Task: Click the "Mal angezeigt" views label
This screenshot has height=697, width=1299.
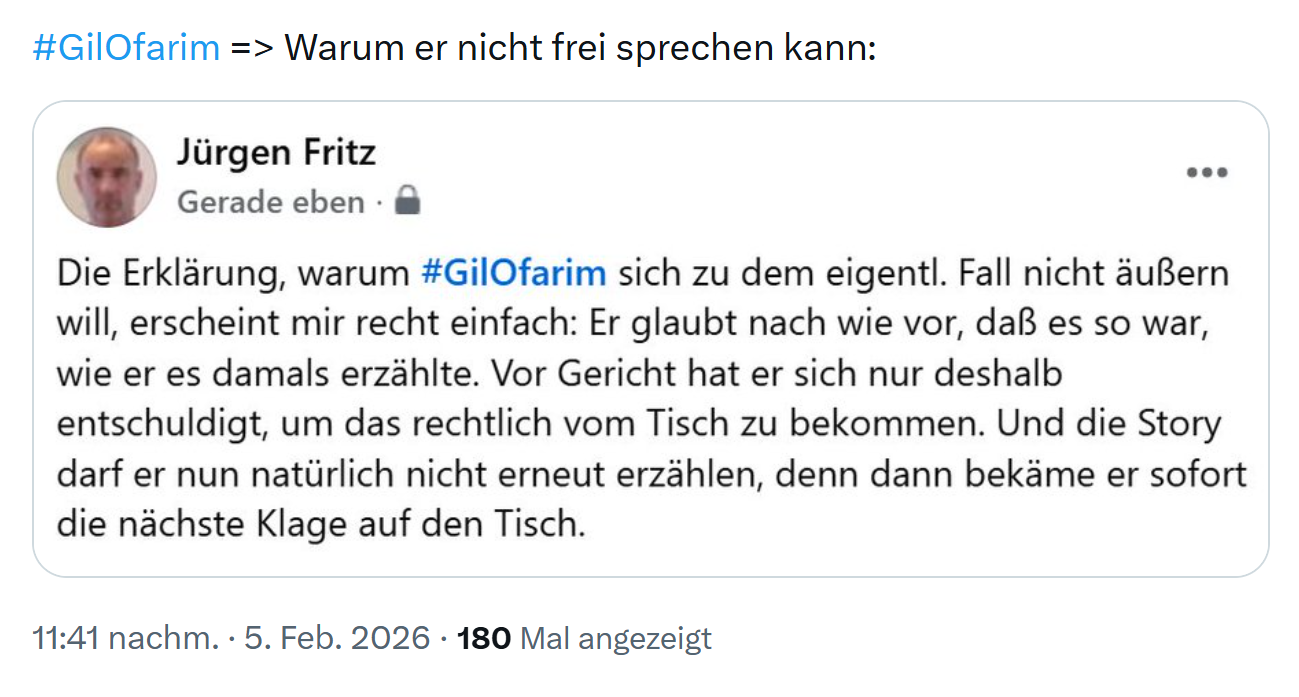Action: coord(617,638)
